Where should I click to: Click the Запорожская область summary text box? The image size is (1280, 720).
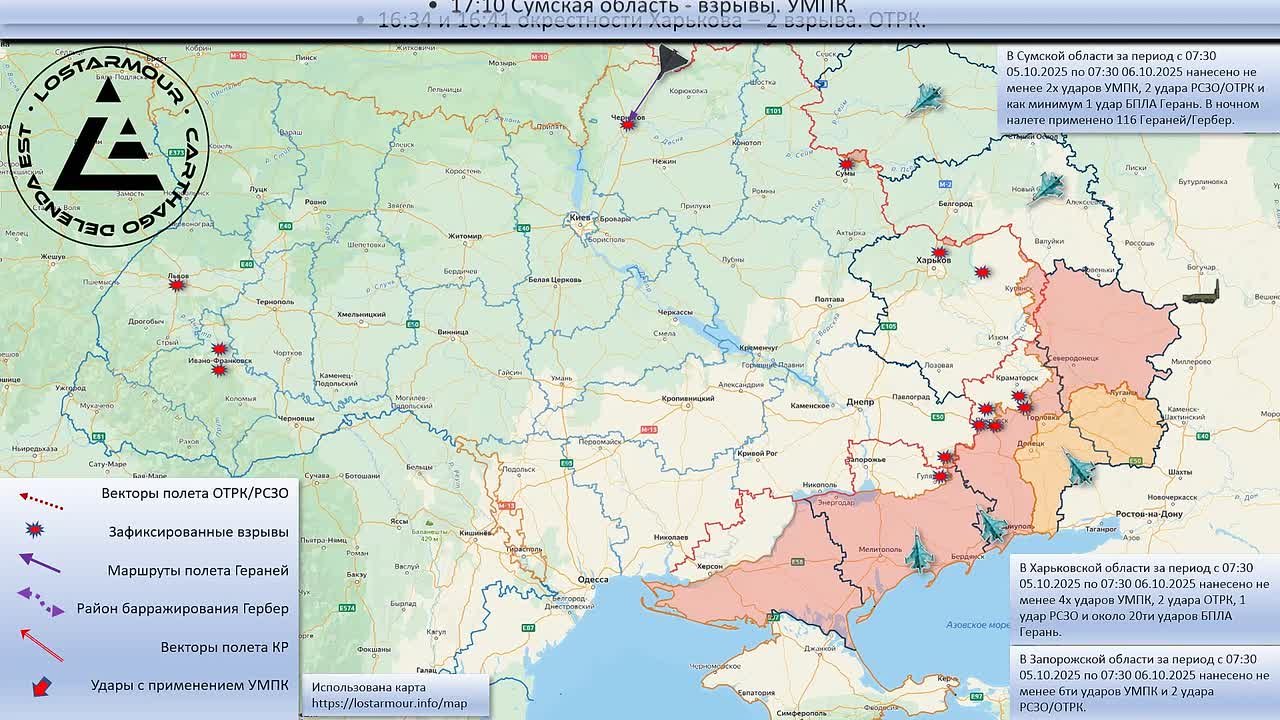1143,683
